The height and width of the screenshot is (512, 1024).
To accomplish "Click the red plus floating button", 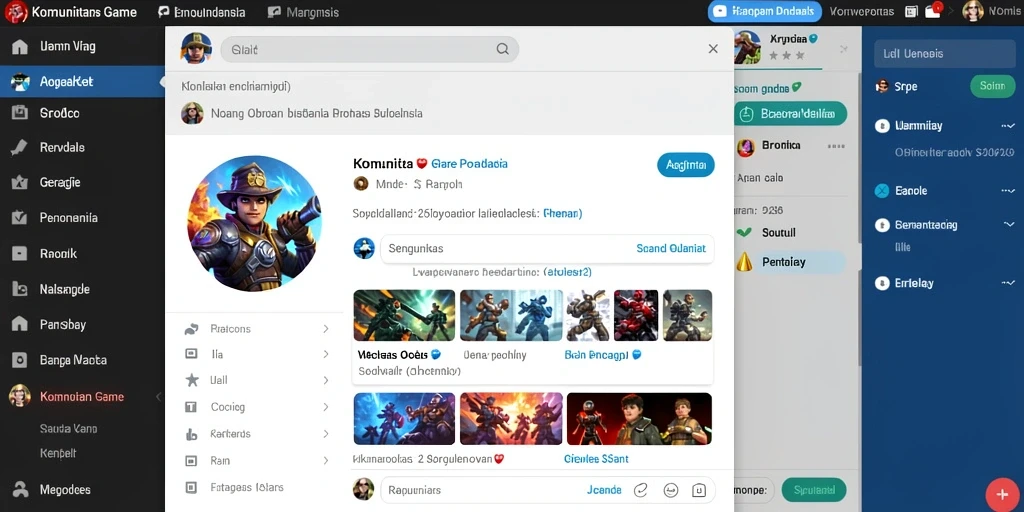I will 1002,494.
